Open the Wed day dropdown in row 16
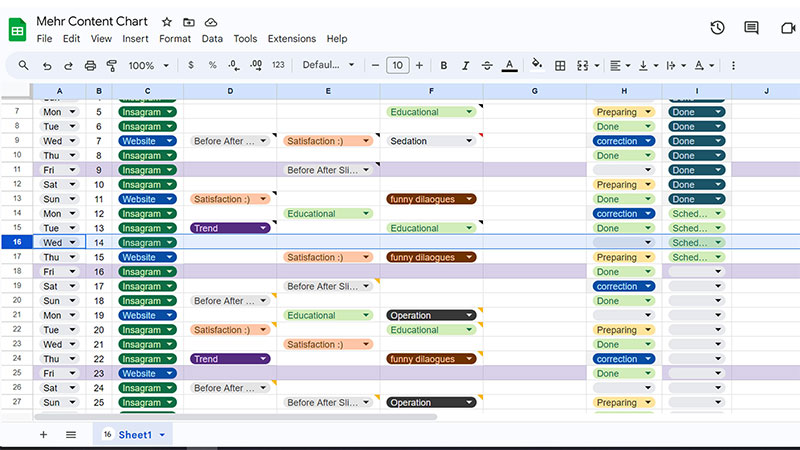This screenshot has height=450, width=800. (x=72, y=242)
